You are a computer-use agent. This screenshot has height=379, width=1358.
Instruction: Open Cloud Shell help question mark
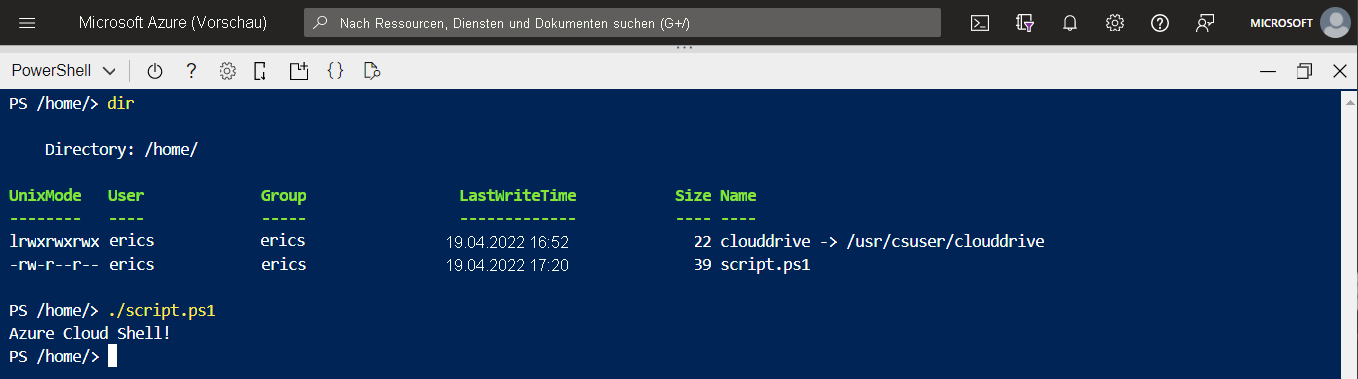[191, 71]
